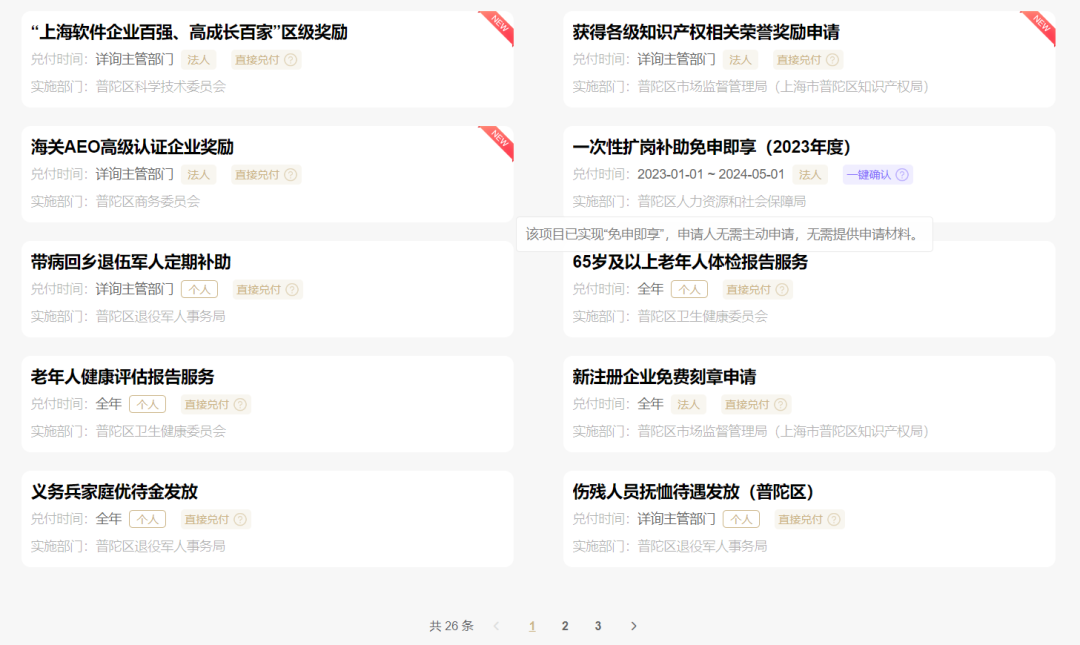Image resolution: width=1080 pixels, height=645 pixels.
Task: Click help icon on 老年人健康评估报告服务 card
Action: click(240, 405)
